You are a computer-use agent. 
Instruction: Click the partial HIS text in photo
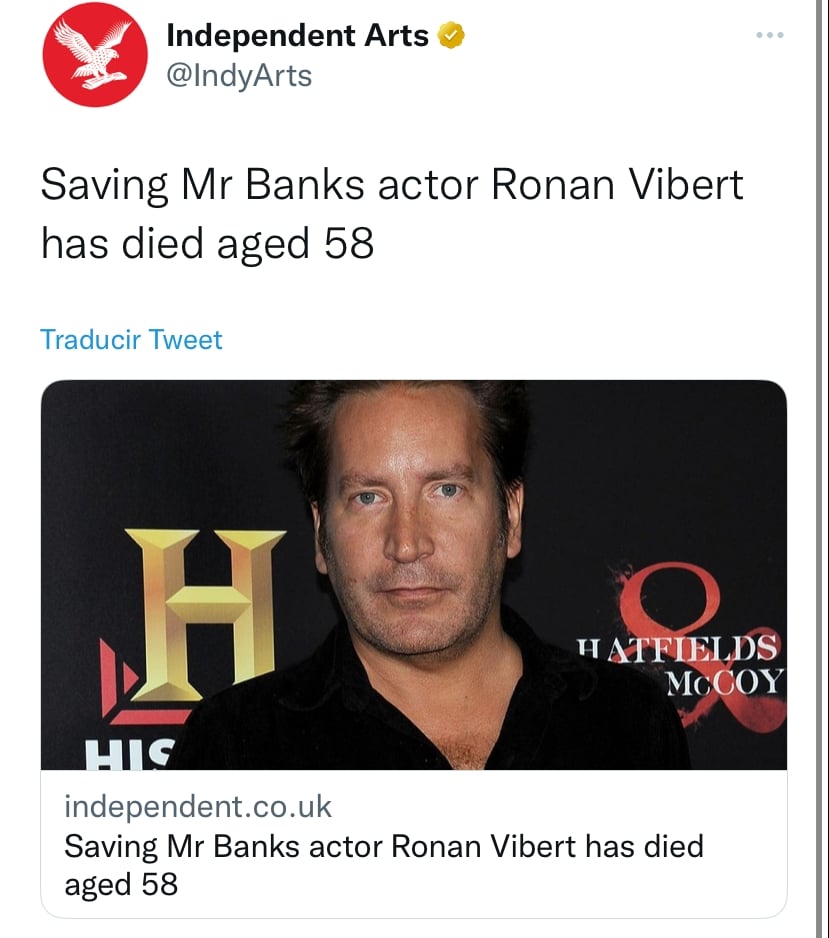(130, 754)
